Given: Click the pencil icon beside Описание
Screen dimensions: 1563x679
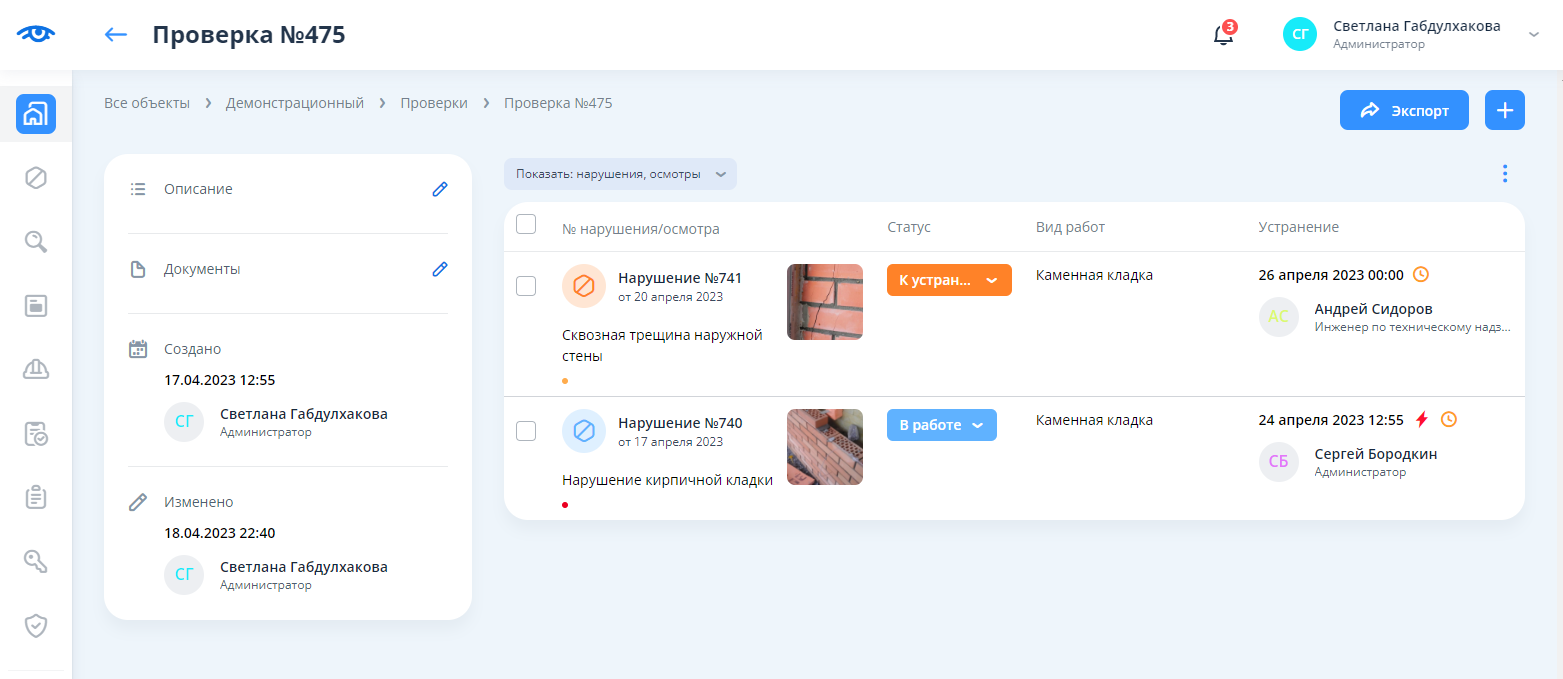Looking at the screenshot, I should tap(440, 189).
